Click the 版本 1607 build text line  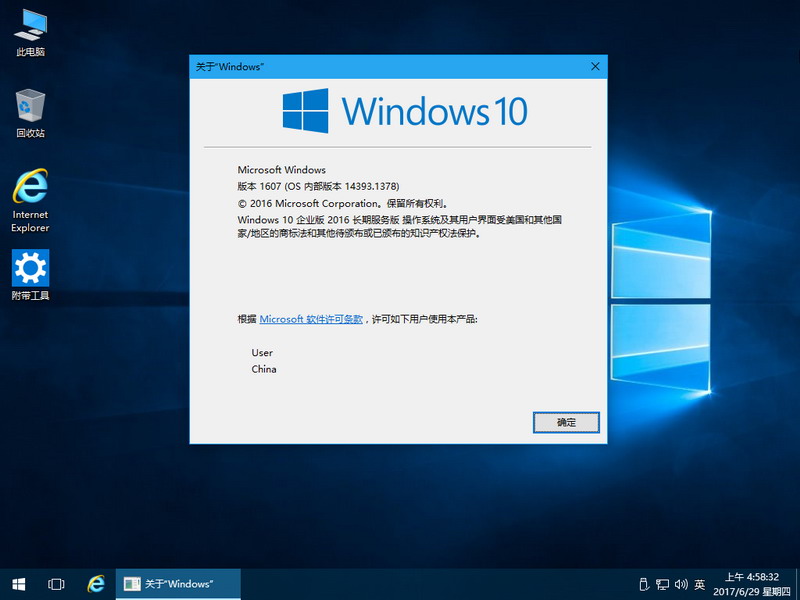[x=318, y=186]
